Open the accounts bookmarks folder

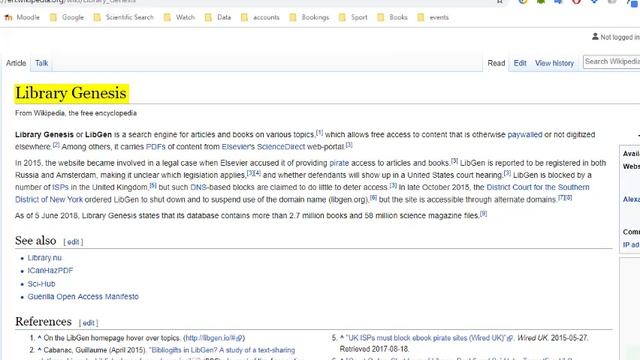[260, 18]
